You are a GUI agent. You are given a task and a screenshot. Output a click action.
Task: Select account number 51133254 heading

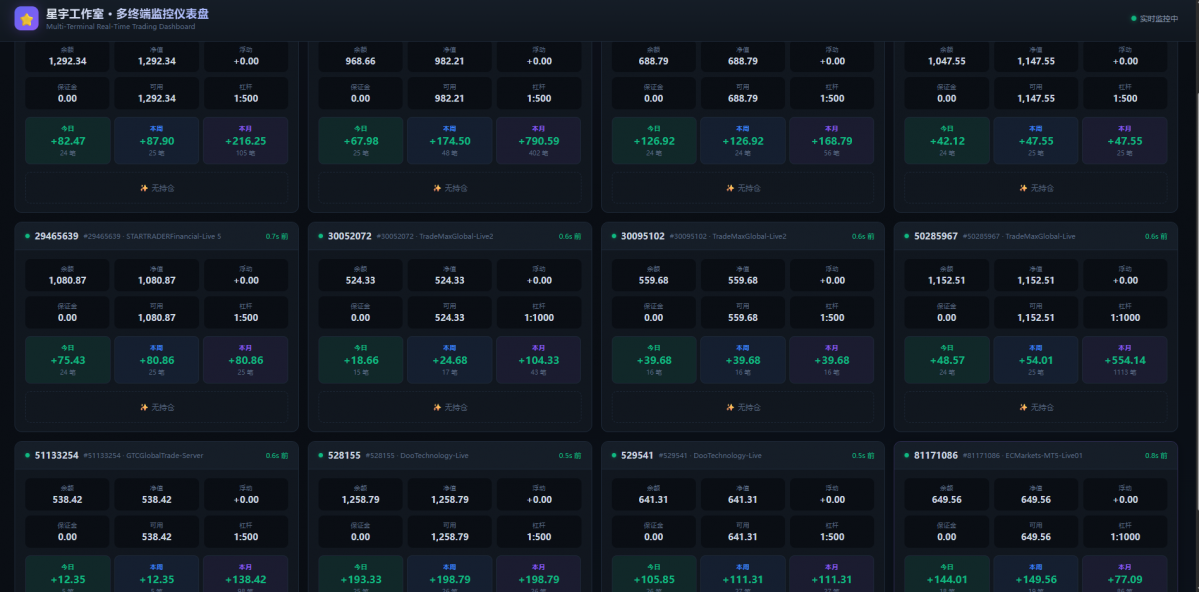click(x=57, y=455)
